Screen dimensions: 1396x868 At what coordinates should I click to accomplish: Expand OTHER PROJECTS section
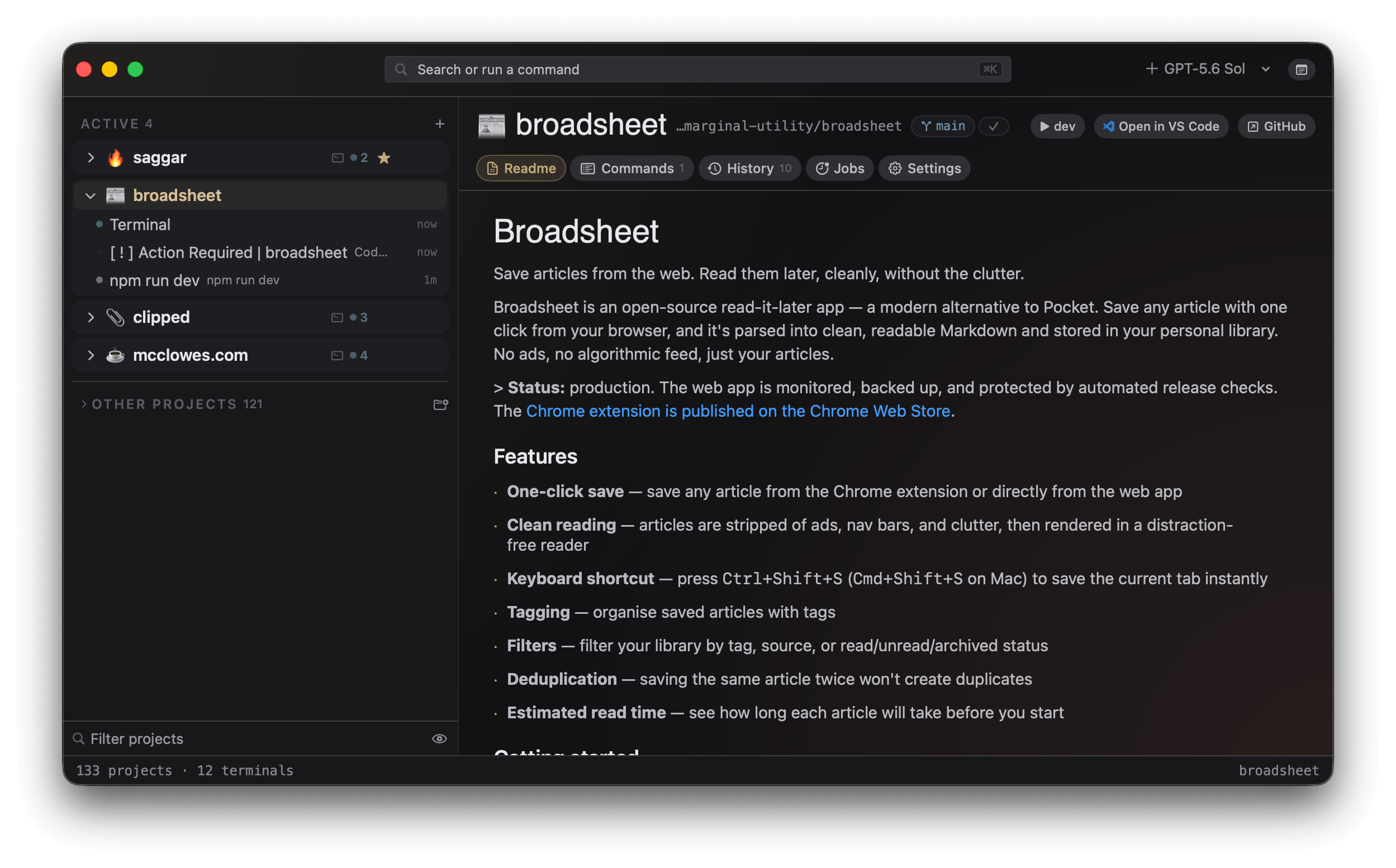[x=84, y=405]
